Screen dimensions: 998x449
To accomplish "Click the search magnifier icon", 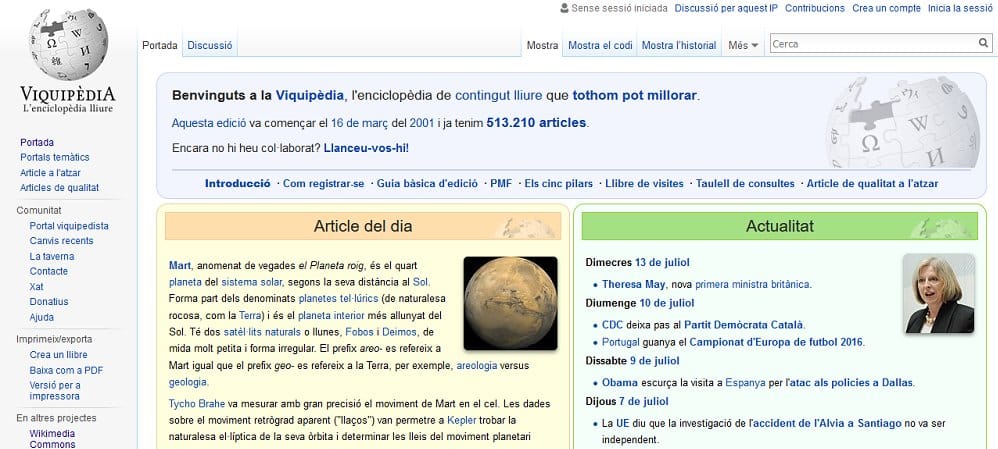I will point(983,44).
